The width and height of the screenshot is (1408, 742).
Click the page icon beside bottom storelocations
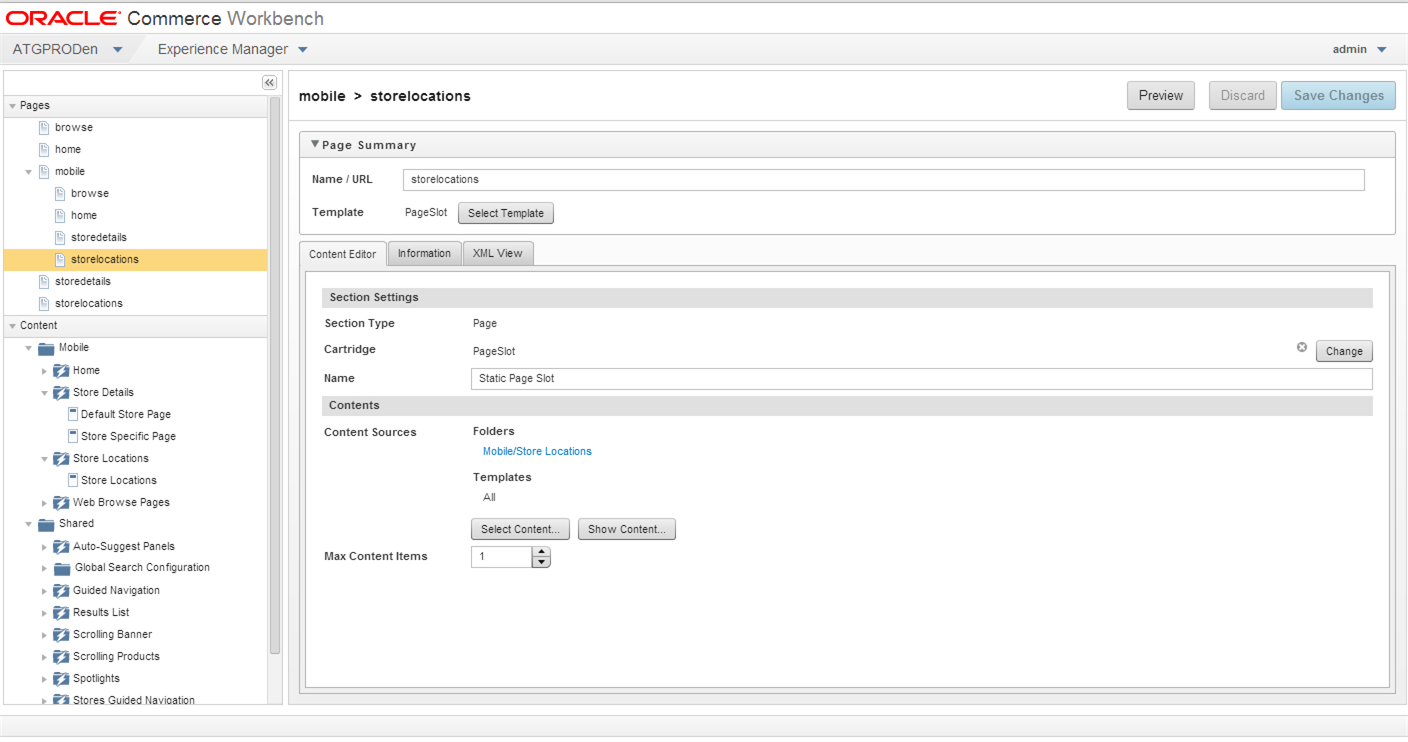pos(44,303)
